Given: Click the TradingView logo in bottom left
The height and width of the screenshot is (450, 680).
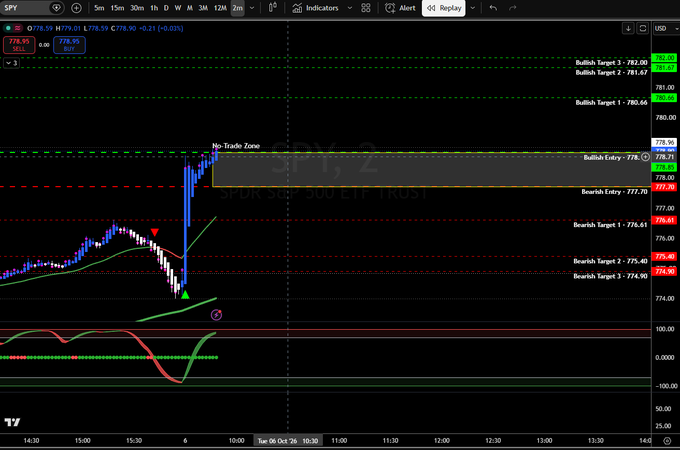Looking at the screenshot, I should pos(12,422).
